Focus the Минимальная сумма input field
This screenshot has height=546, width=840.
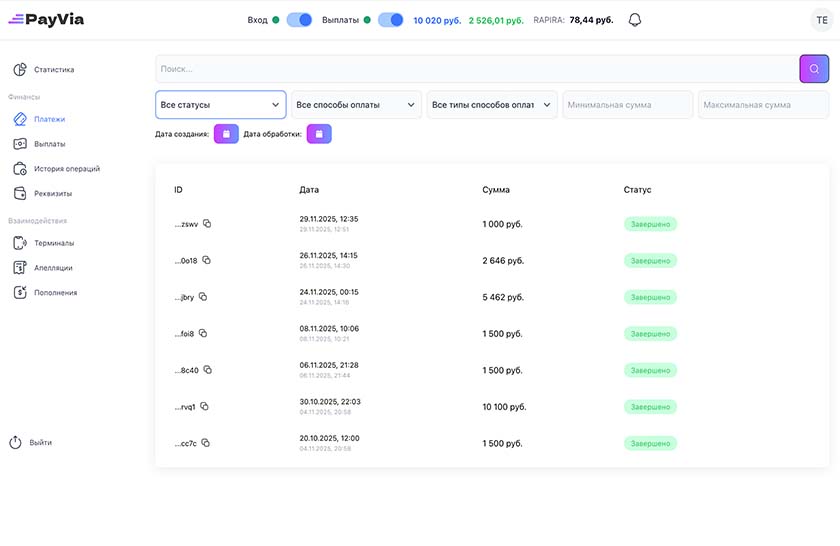[628, 105]
